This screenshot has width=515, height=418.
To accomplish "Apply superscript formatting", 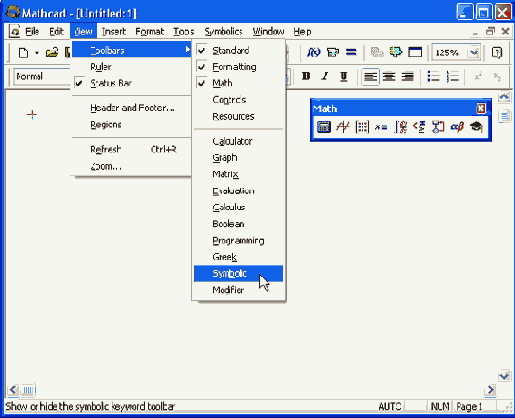I will point(478,77).
